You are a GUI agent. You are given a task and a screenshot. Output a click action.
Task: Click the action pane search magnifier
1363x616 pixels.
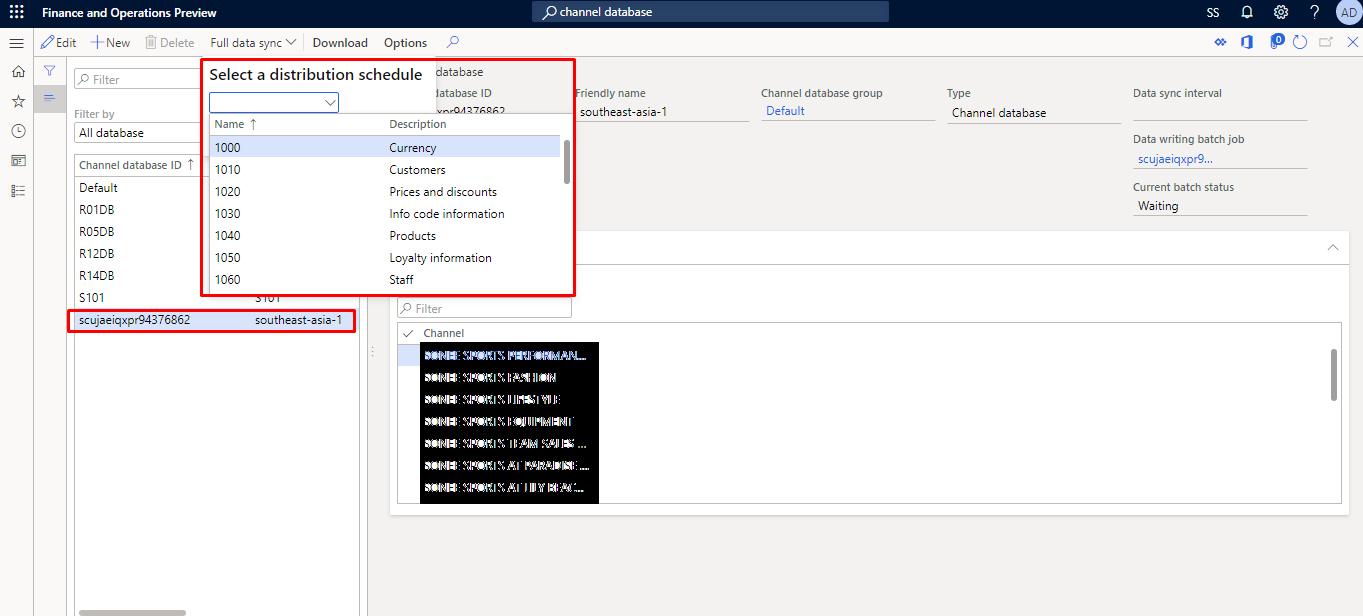coord(453,42)
